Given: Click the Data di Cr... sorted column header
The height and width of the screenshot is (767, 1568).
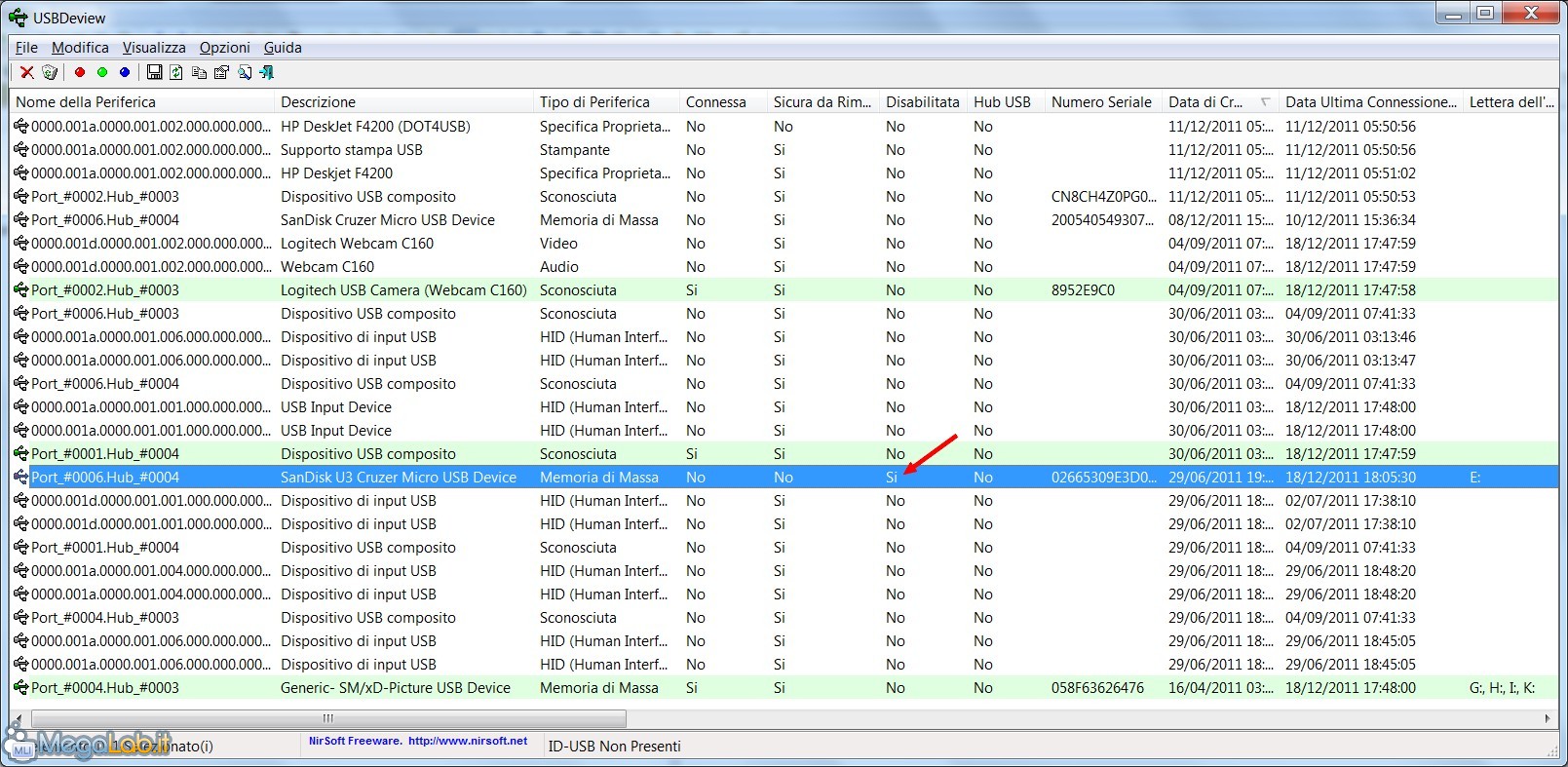Looking at the screenshot, I should 1220,101.
